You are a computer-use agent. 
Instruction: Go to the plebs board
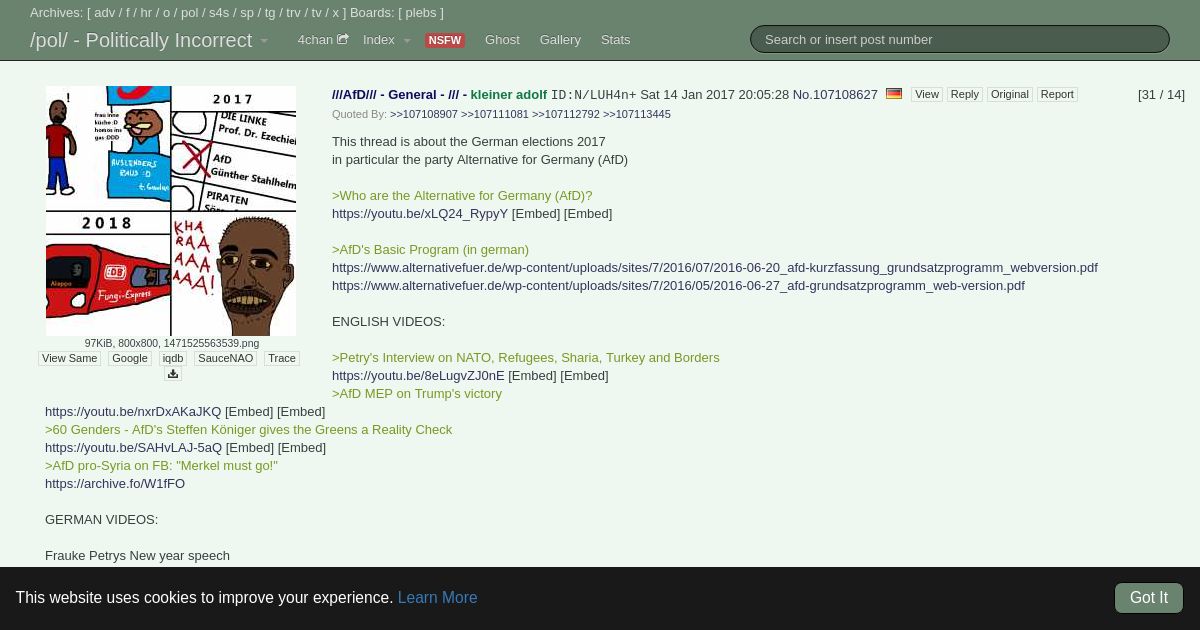(421, 13)
